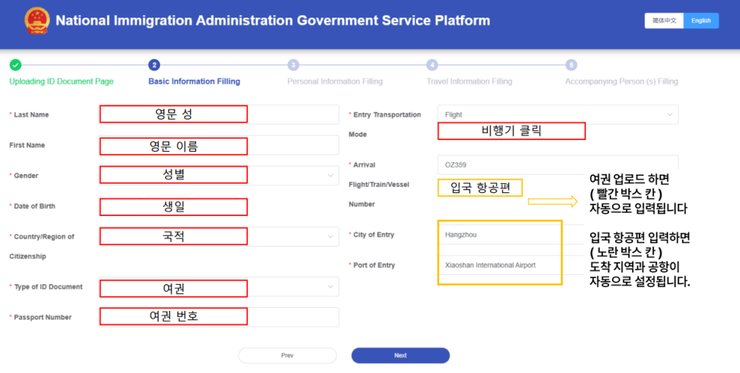
Task: Click step 5 circle icon
Action: pos(571,65)
